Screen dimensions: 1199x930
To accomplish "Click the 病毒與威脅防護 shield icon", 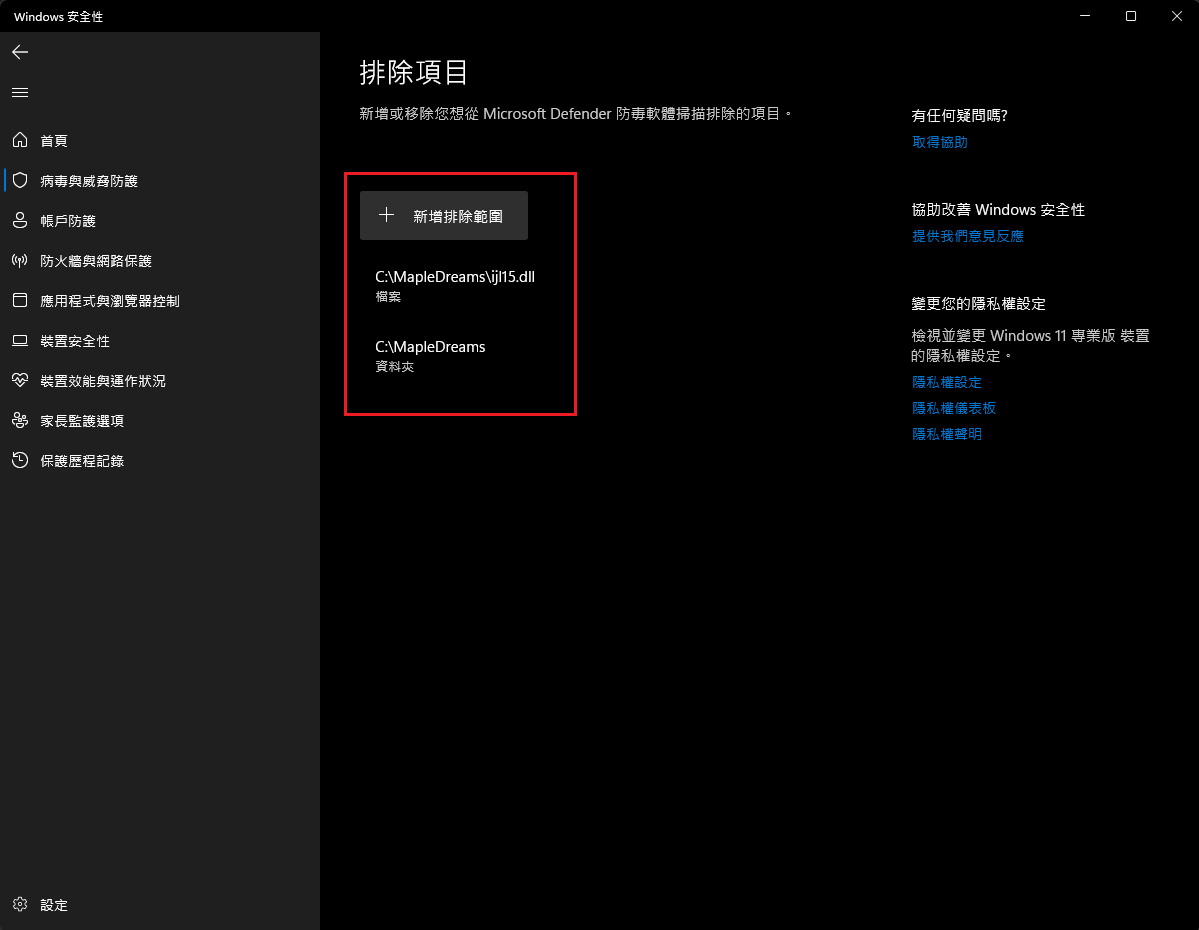I will tap(20, 181).
